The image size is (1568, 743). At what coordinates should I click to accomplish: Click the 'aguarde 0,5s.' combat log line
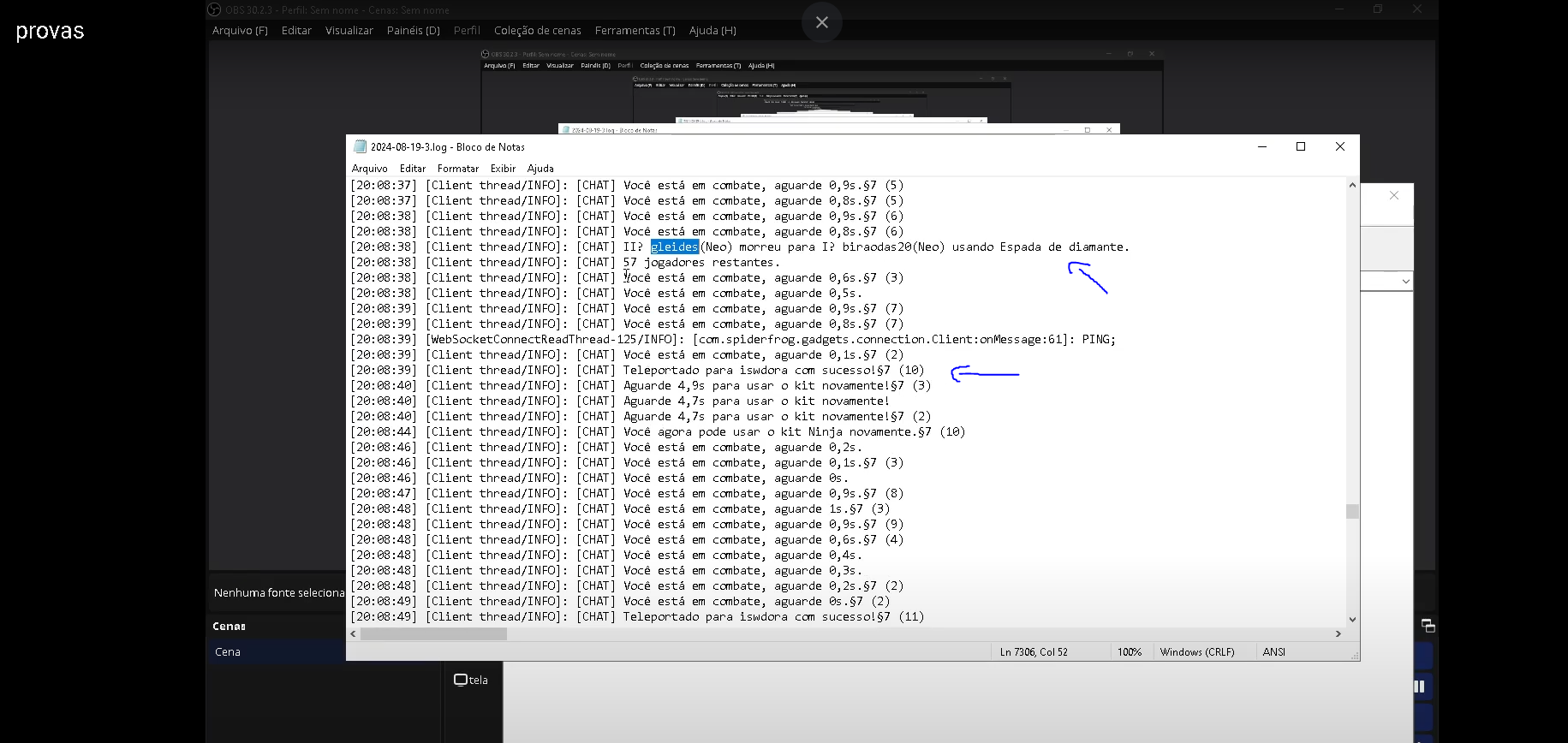tap(606, 293)
